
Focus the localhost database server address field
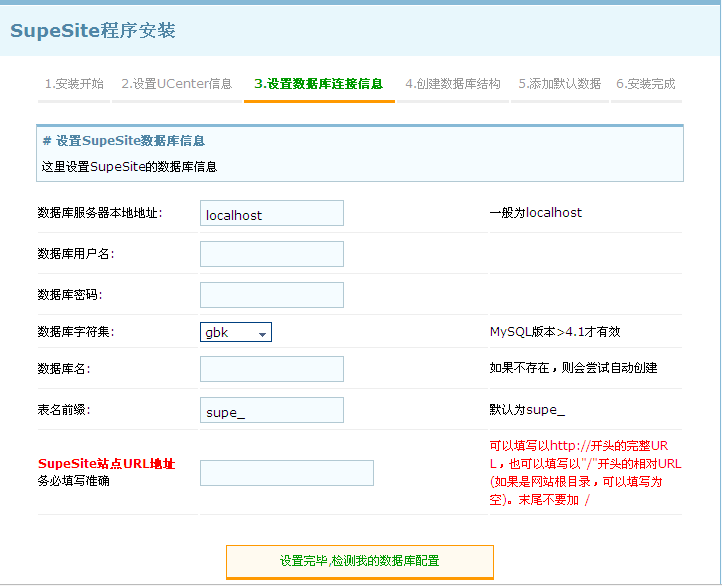pyautogui.click(x=272, y=213)
